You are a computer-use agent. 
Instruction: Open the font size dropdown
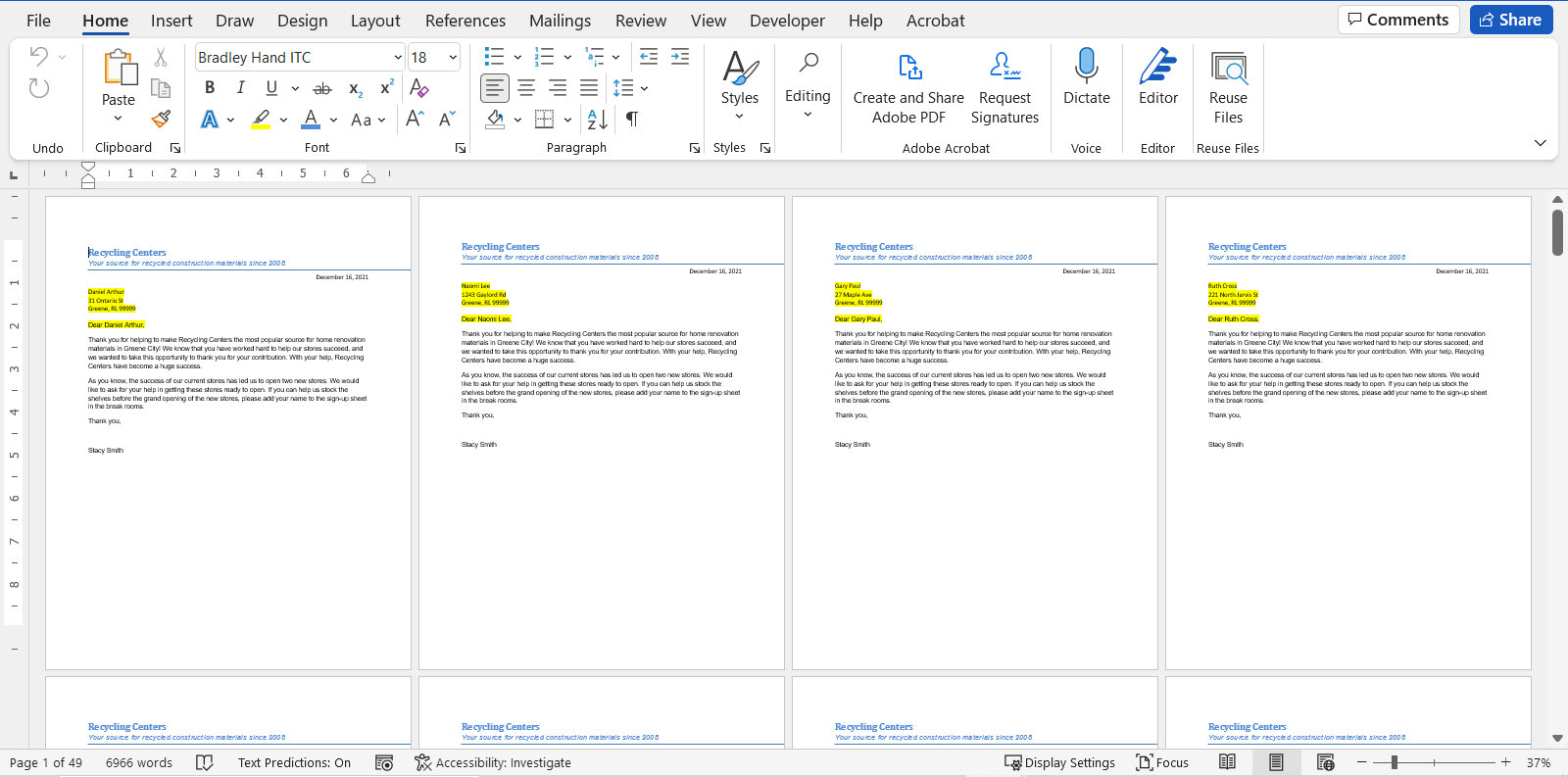point(453,57)
